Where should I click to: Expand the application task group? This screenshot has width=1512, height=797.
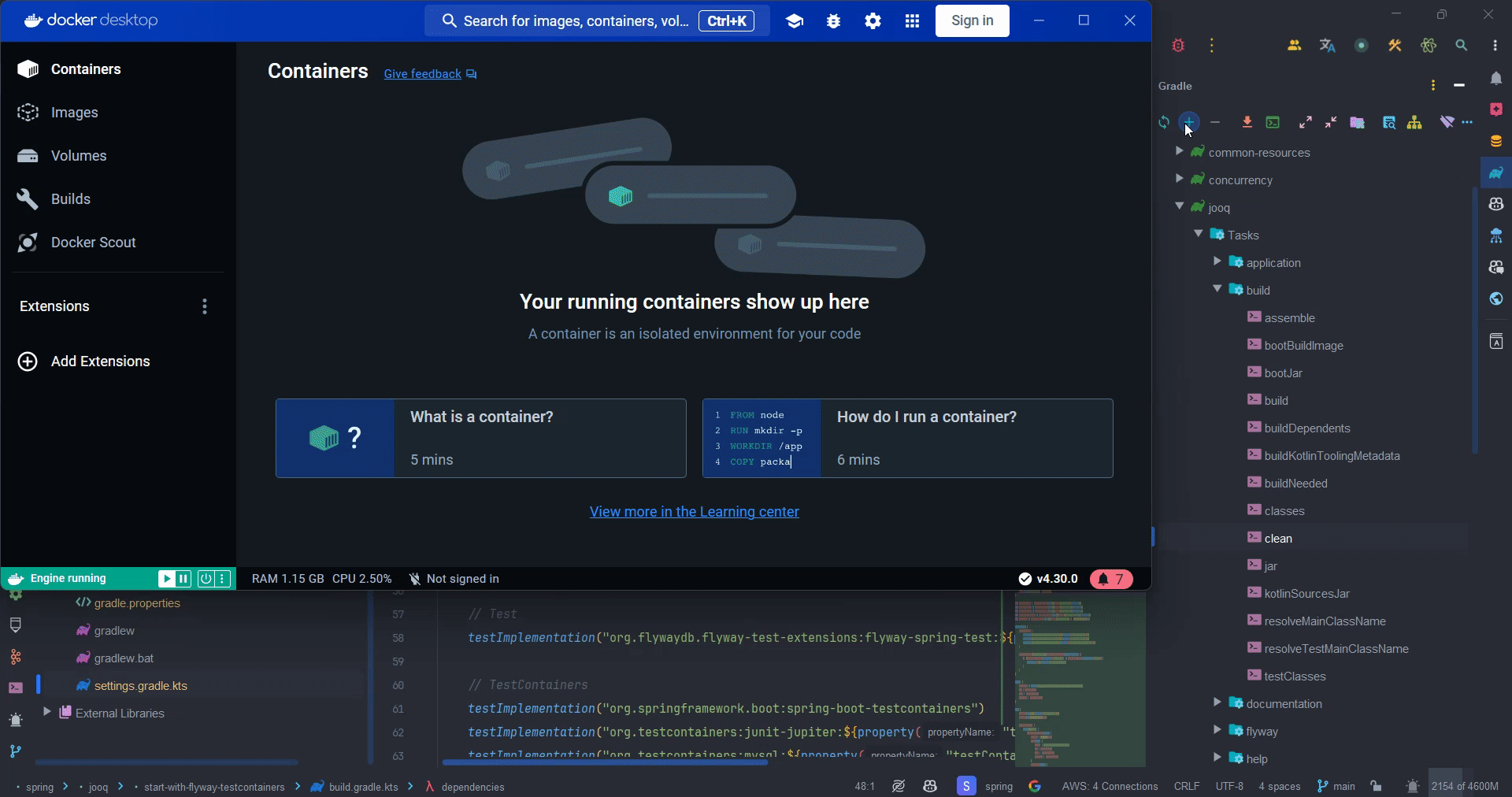pos(1217,261)
